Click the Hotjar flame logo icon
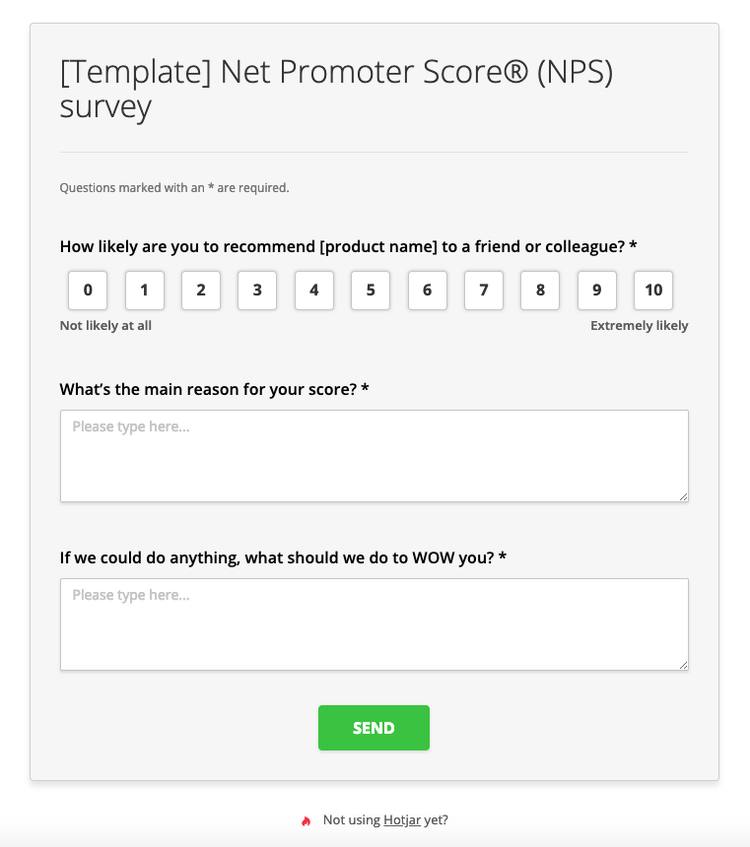The height and width of the screenshot is (847, 750). coord(306,821)
